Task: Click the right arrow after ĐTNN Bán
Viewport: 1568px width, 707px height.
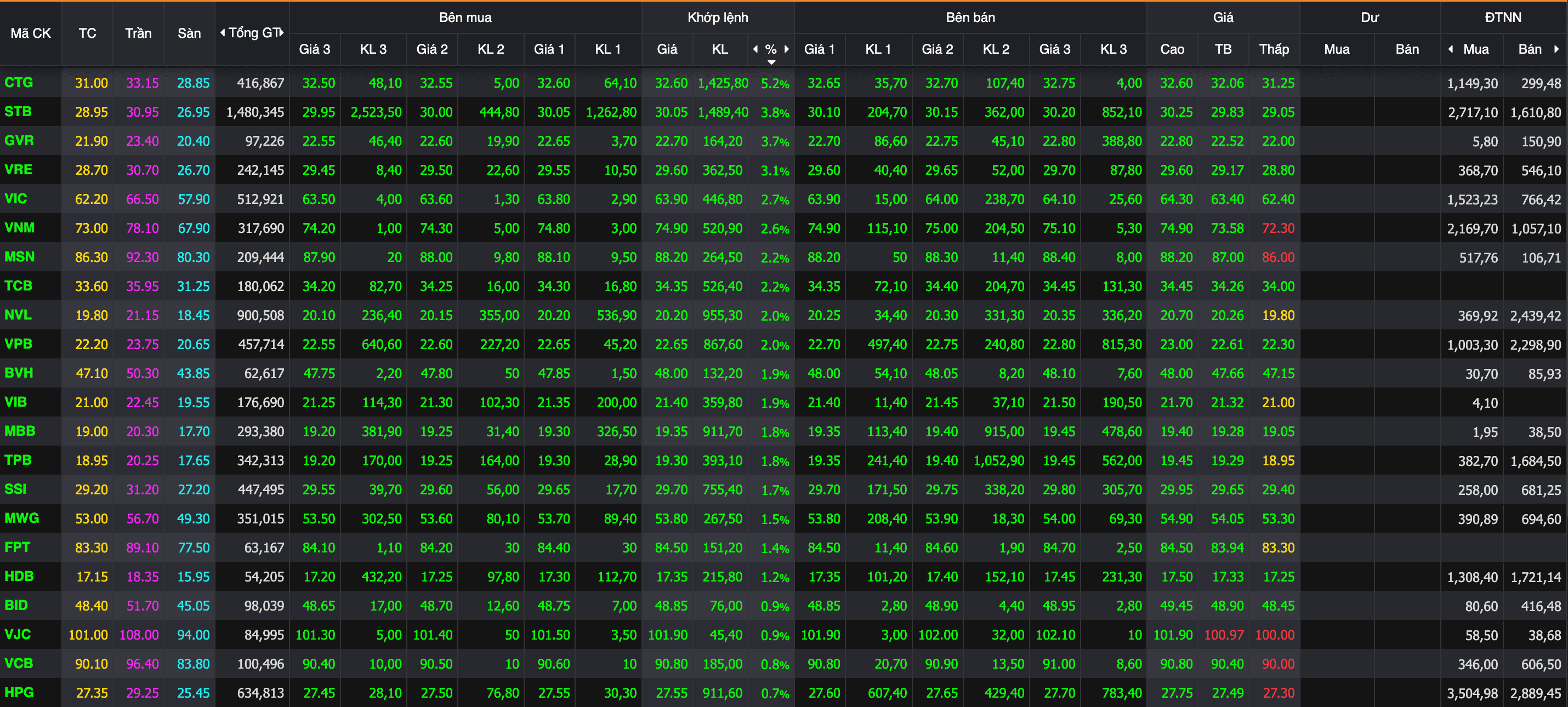Action: (1556, 49)
